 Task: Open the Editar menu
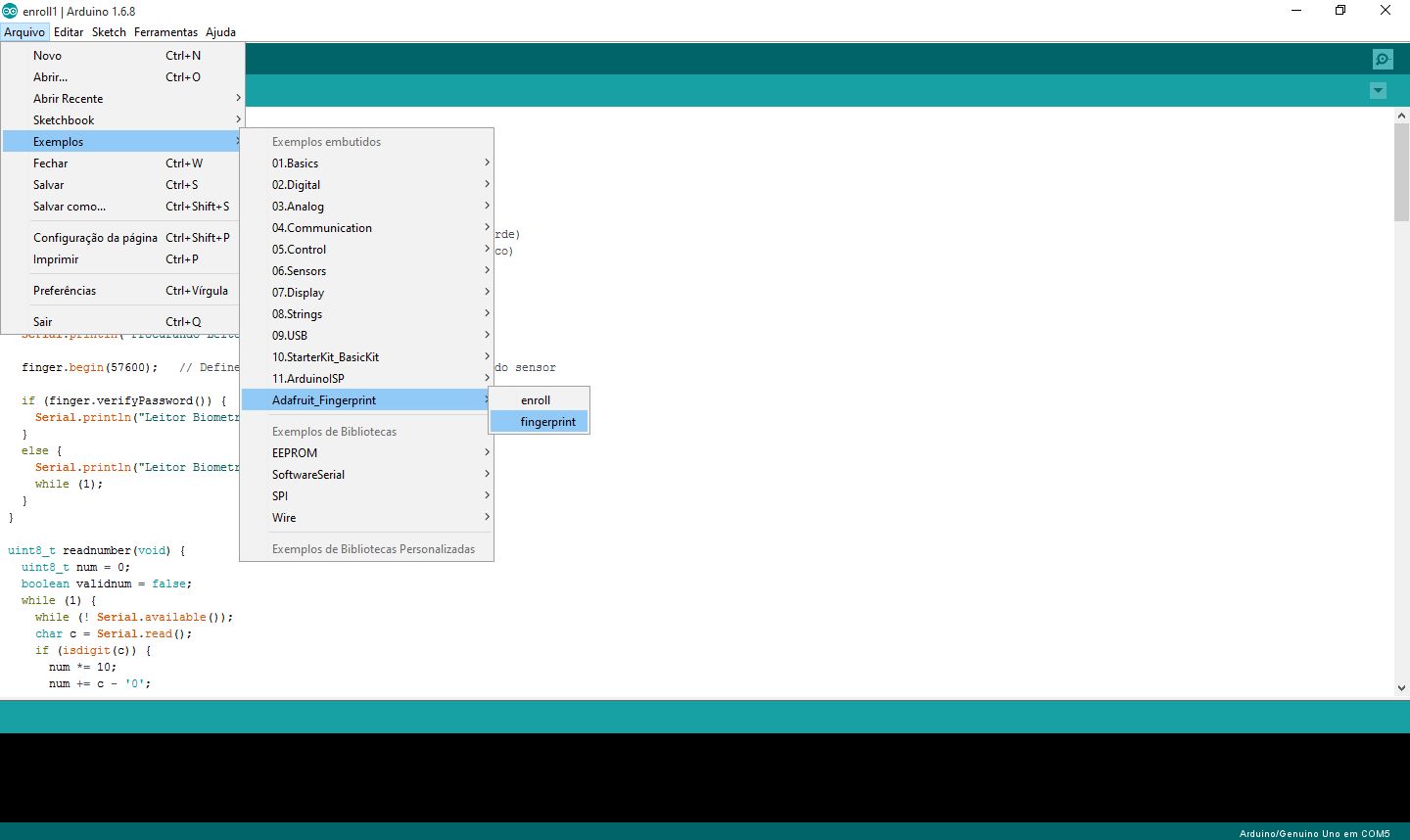(69, 31)
